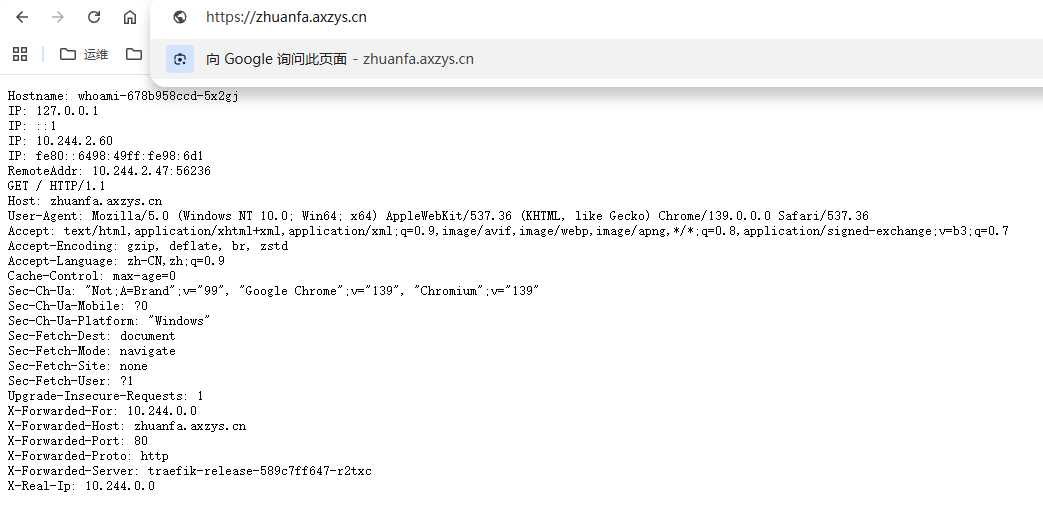Reload the current page

point(94,17)
